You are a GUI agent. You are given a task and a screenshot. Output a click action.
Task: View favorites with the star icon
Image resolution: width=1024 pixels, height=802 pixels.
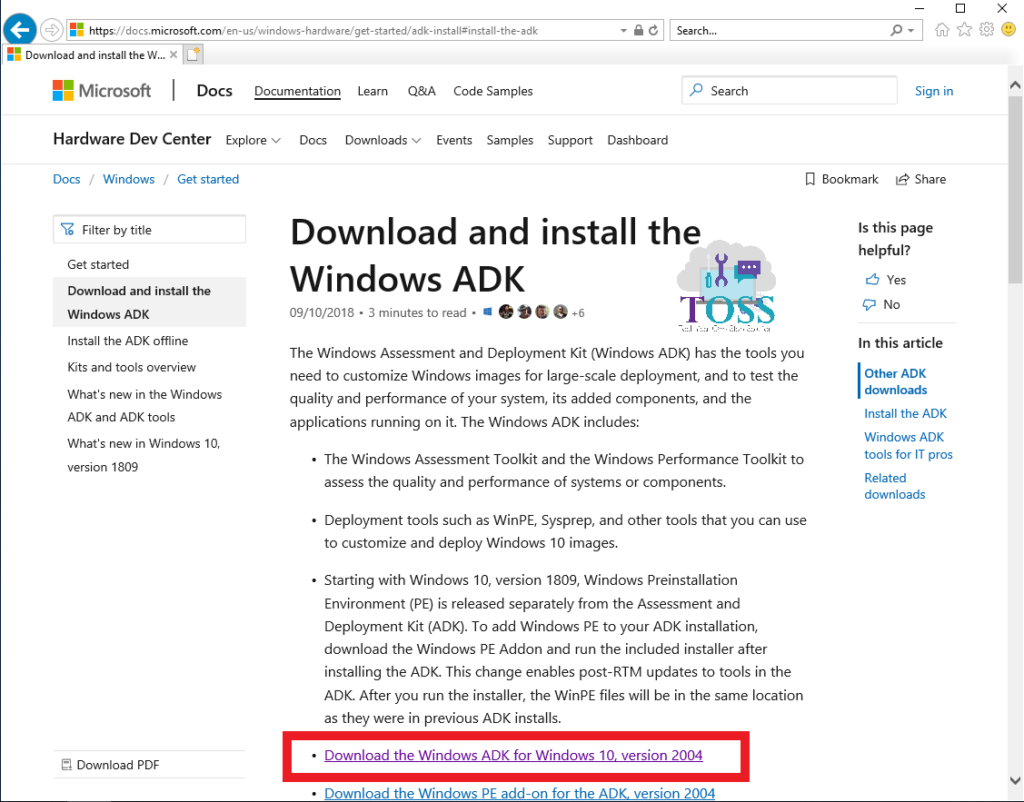coord(963,30)
